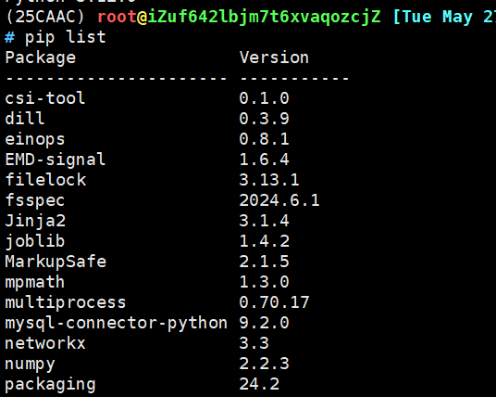
Task: Click the 'EMD-signal' package name
Action: point(55,160)
